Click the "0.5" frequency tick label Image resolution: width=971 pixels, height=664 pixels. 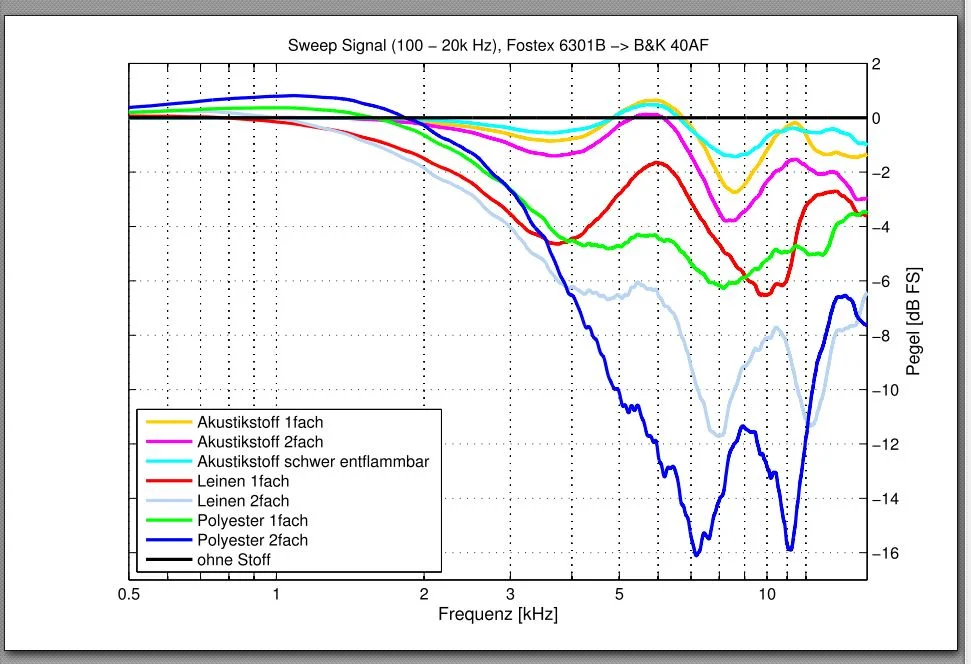coord(129,595)
